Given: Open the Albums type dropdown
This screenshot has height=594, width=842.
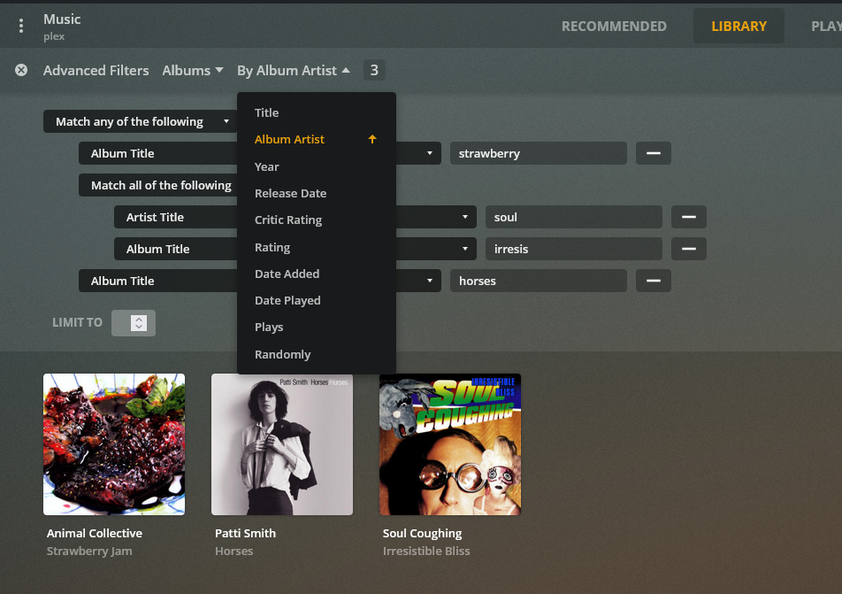Looking at the screenshot, I should pyautogui.click(x=193, y=70).
